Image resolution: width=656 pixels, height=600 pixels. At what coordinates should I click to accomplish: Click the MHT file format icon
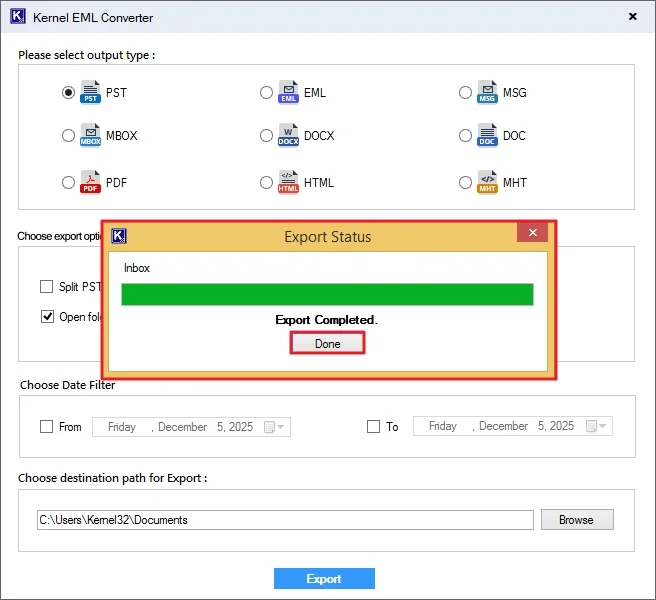[x=488, y=182]
